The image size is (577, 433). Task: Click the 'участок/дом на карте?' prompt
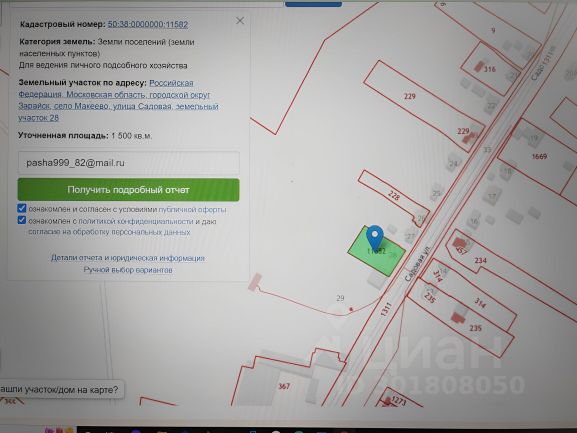61,390
